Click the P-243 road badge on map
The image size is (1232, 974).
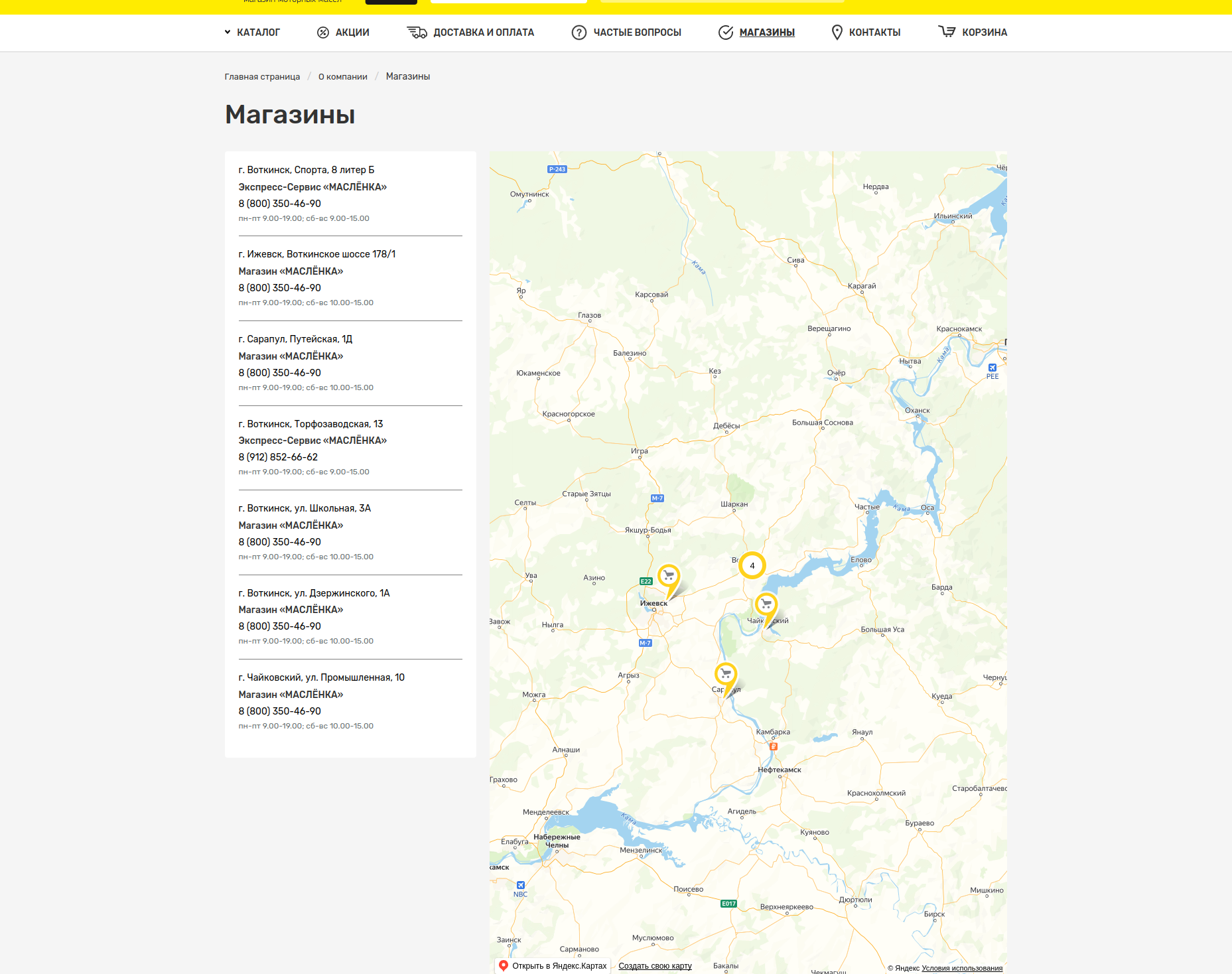(557, 169)
